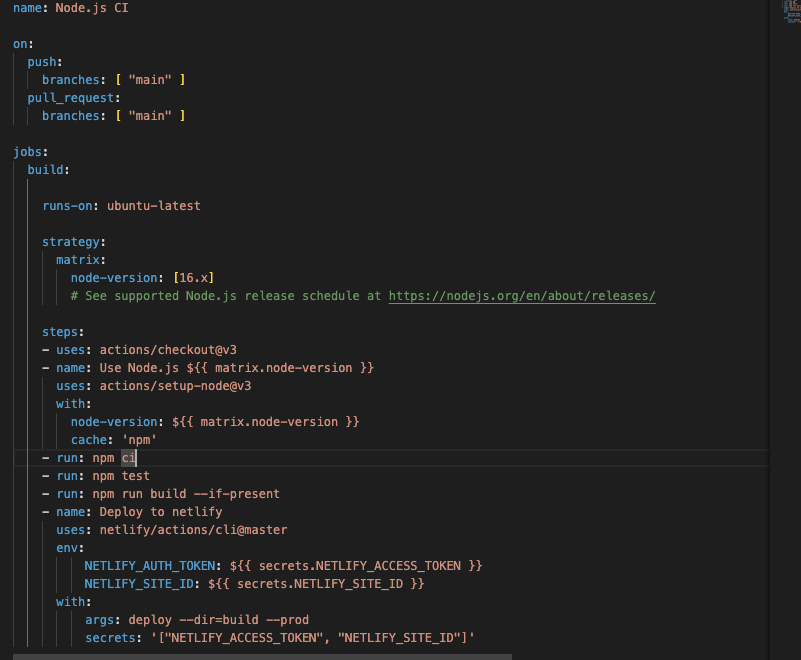Click 'node-version: ${{ matrix.node-version }}' under with

(x=215, y=422)
